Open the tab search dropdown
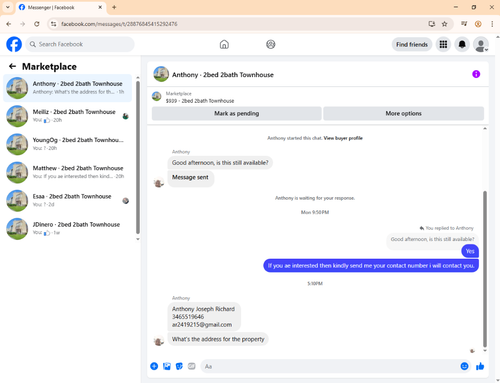Viewport: 500px width, 383px height. point(8,7)
